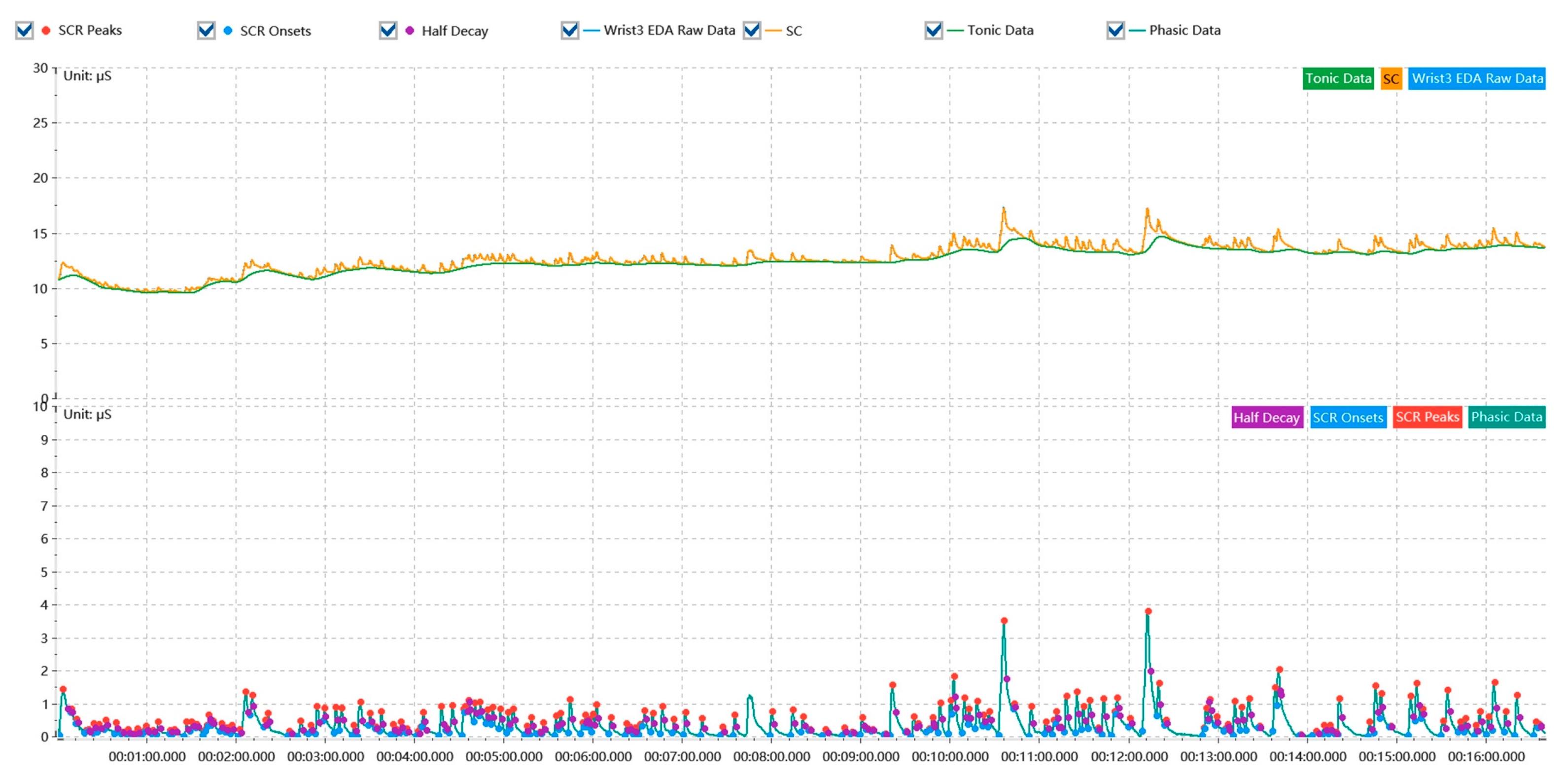Screen dimensions: 1568x777
Task: Disable the Half Decay checkbox
Action: pos(388,30)
